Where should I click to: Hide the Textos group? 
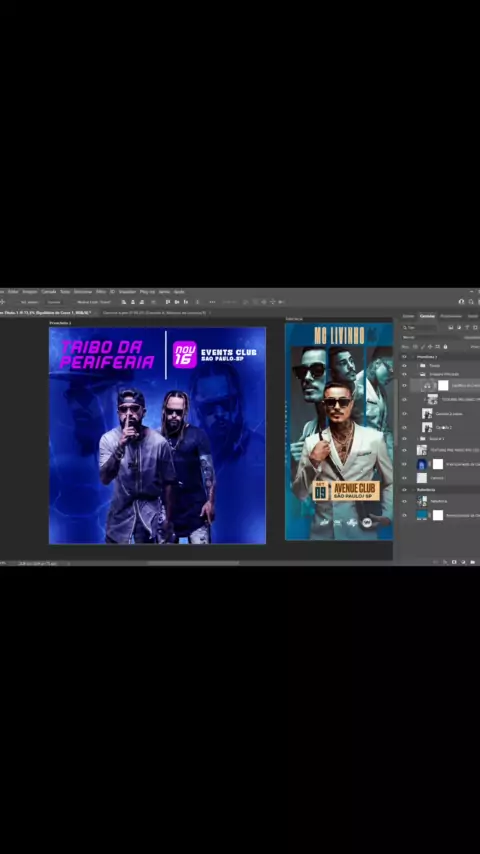click(x=404, y=365)
